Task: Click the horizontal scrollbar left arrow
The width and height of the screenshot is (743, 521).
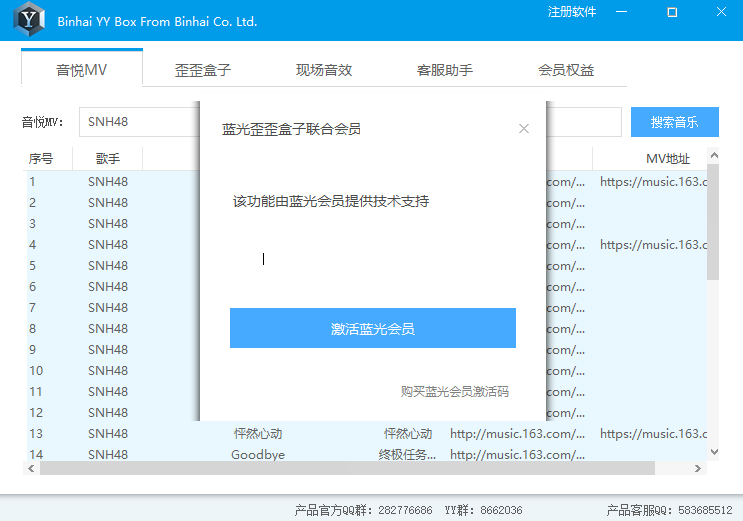Action: pos(31,468)
